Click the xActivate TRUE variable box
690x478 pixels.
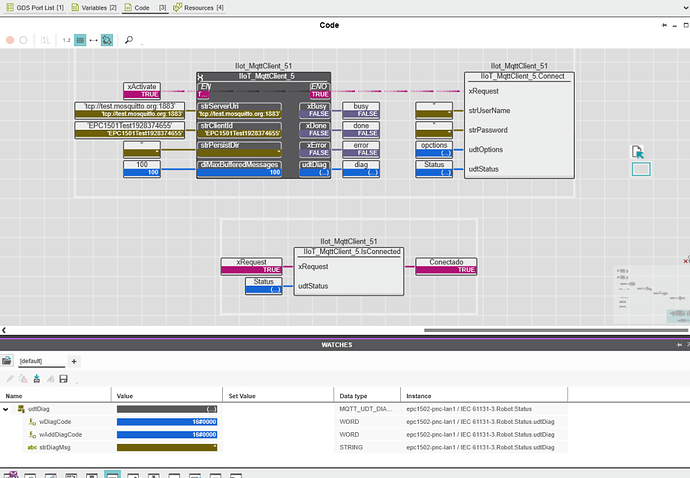(x=142, y=90)
